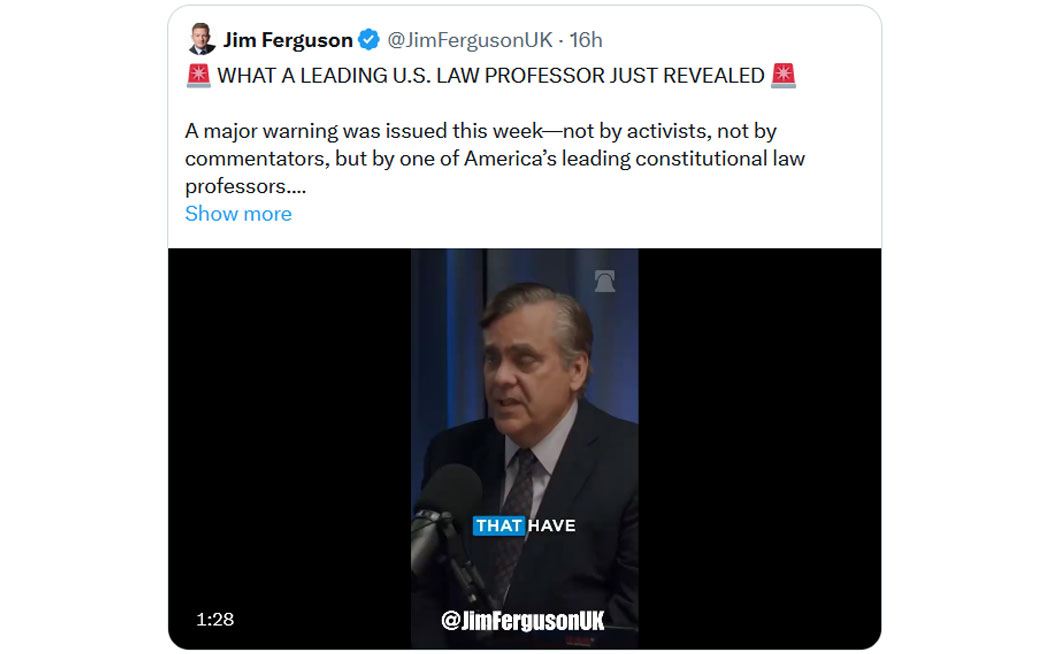This screenshot has width=1050, height=654.
Task: Open the Jim Ferguson display name link
Action: 288,40
